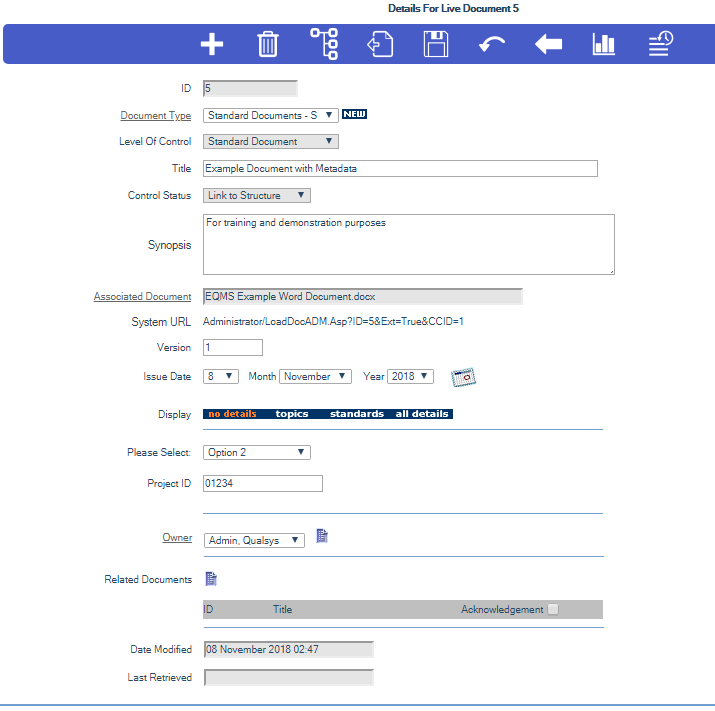Follow the Associated Document link
Image resolution: width=715 pixels, height=711 pixels.
142,296
